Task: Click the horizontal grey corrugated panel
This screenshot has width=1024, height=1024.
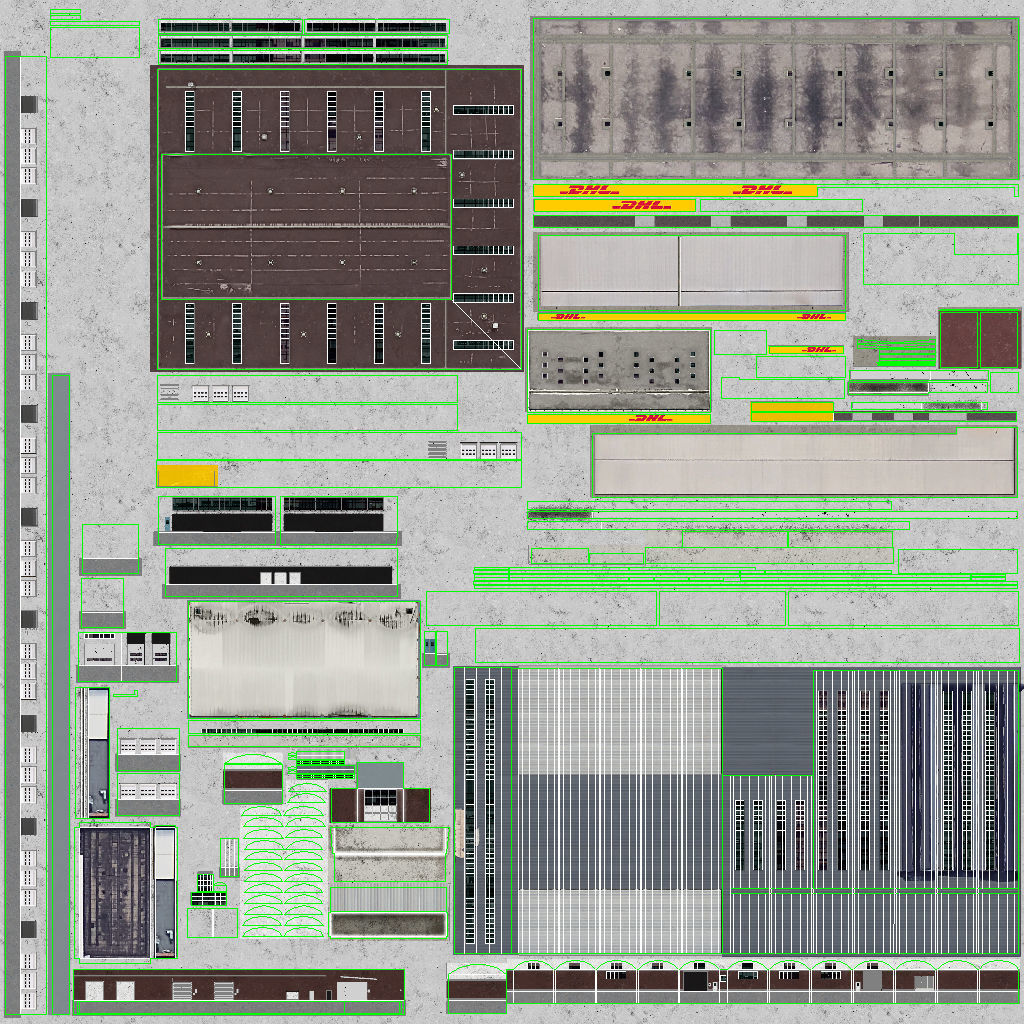Action: pyautogui.click(x=389, y=899)
